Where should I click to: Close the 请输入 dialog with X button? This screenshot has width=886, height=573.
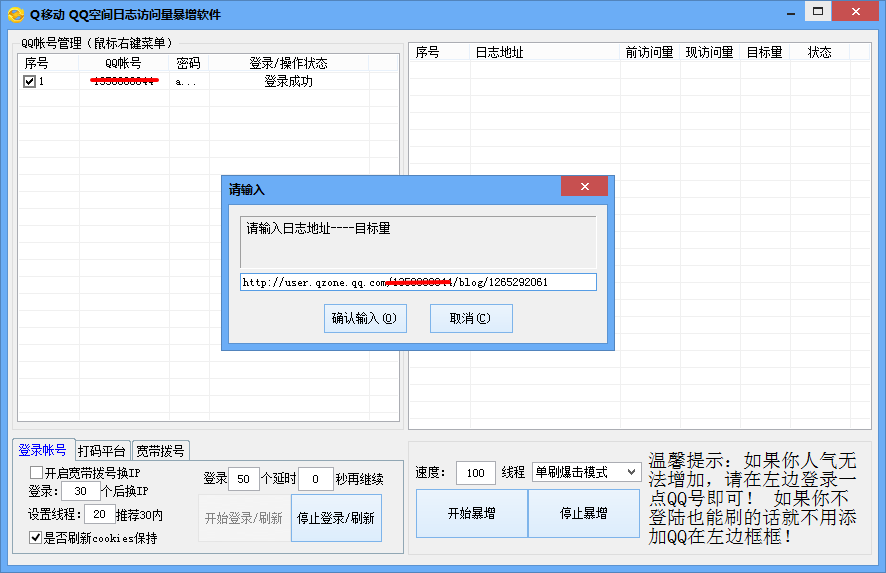coord(584,186)
